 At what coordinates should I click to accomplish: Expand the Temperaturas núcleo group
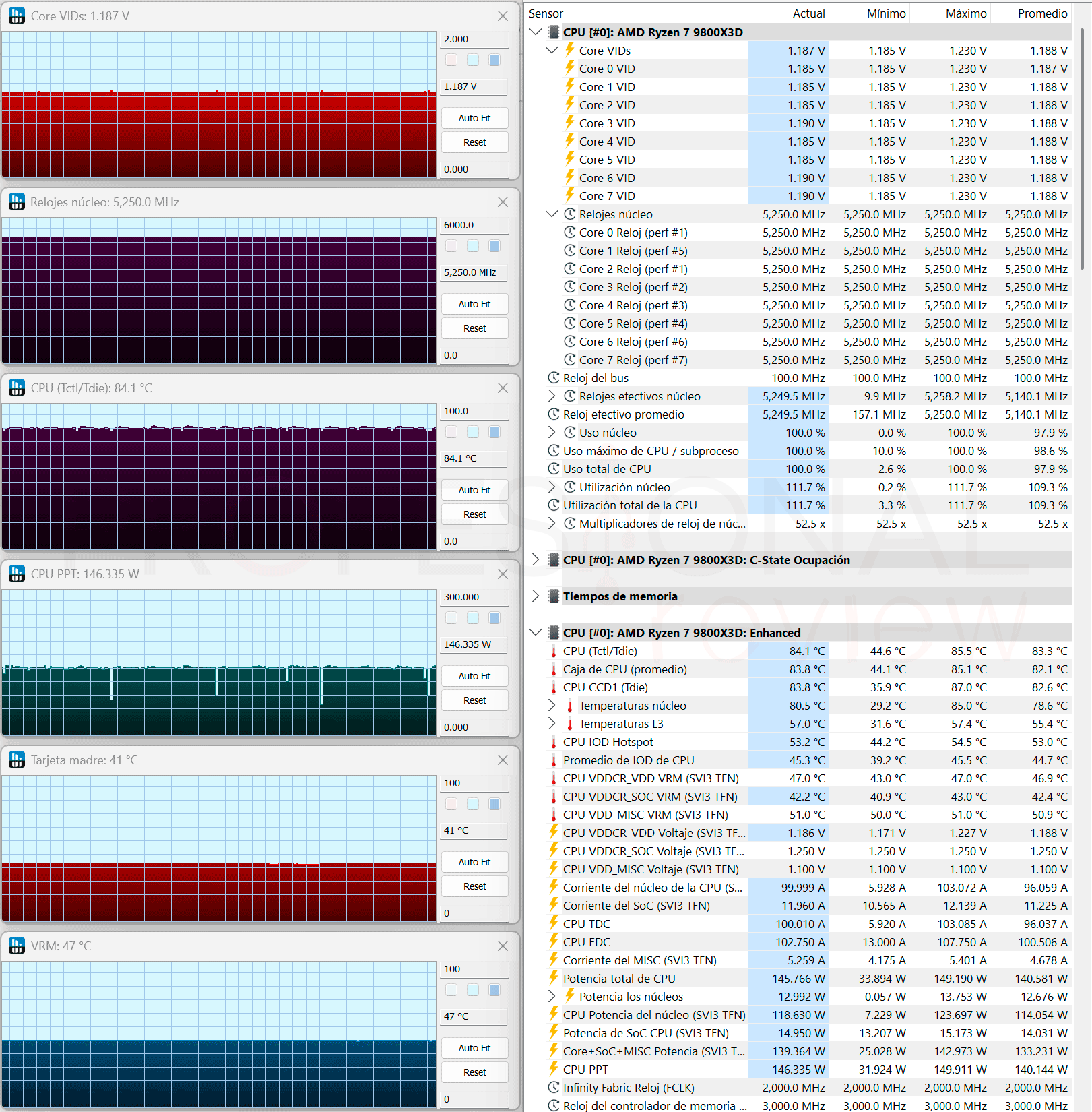(x=552, y=705)
